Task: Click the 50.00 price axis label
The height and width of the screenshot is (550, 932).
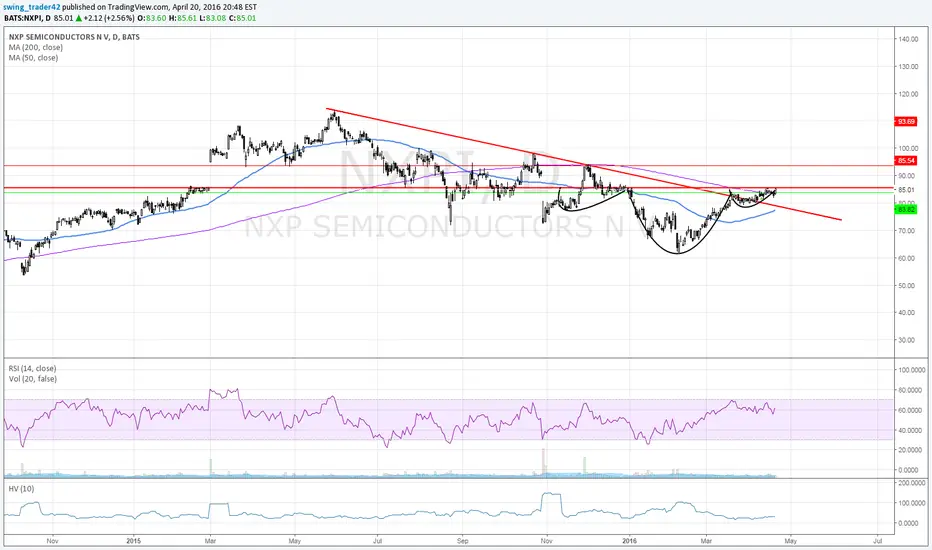Action: pos(907,285)
